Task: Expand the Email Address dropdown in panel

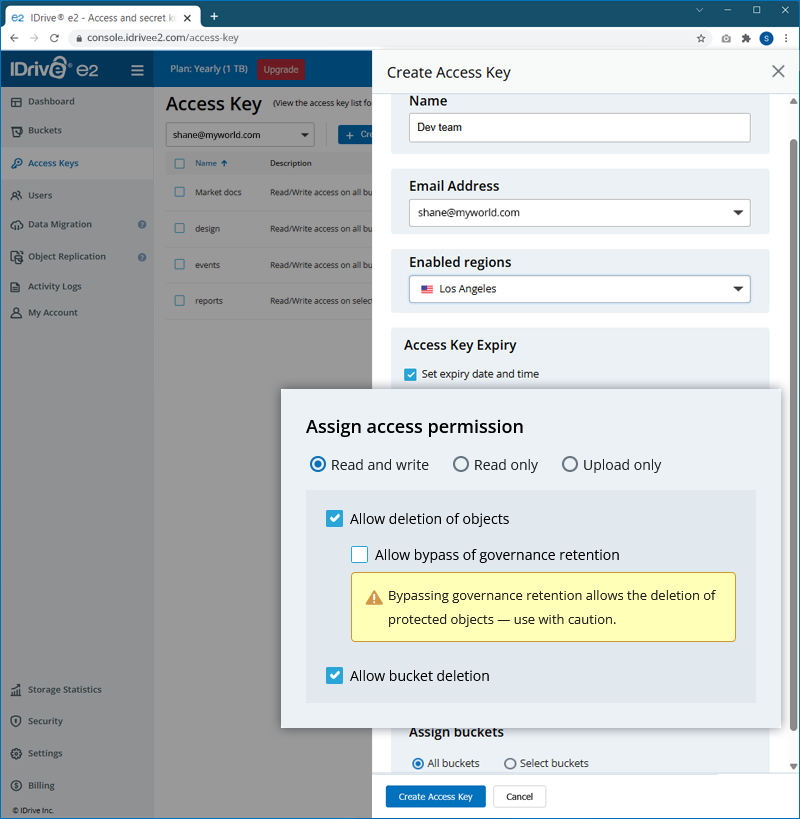Action: 580,213
